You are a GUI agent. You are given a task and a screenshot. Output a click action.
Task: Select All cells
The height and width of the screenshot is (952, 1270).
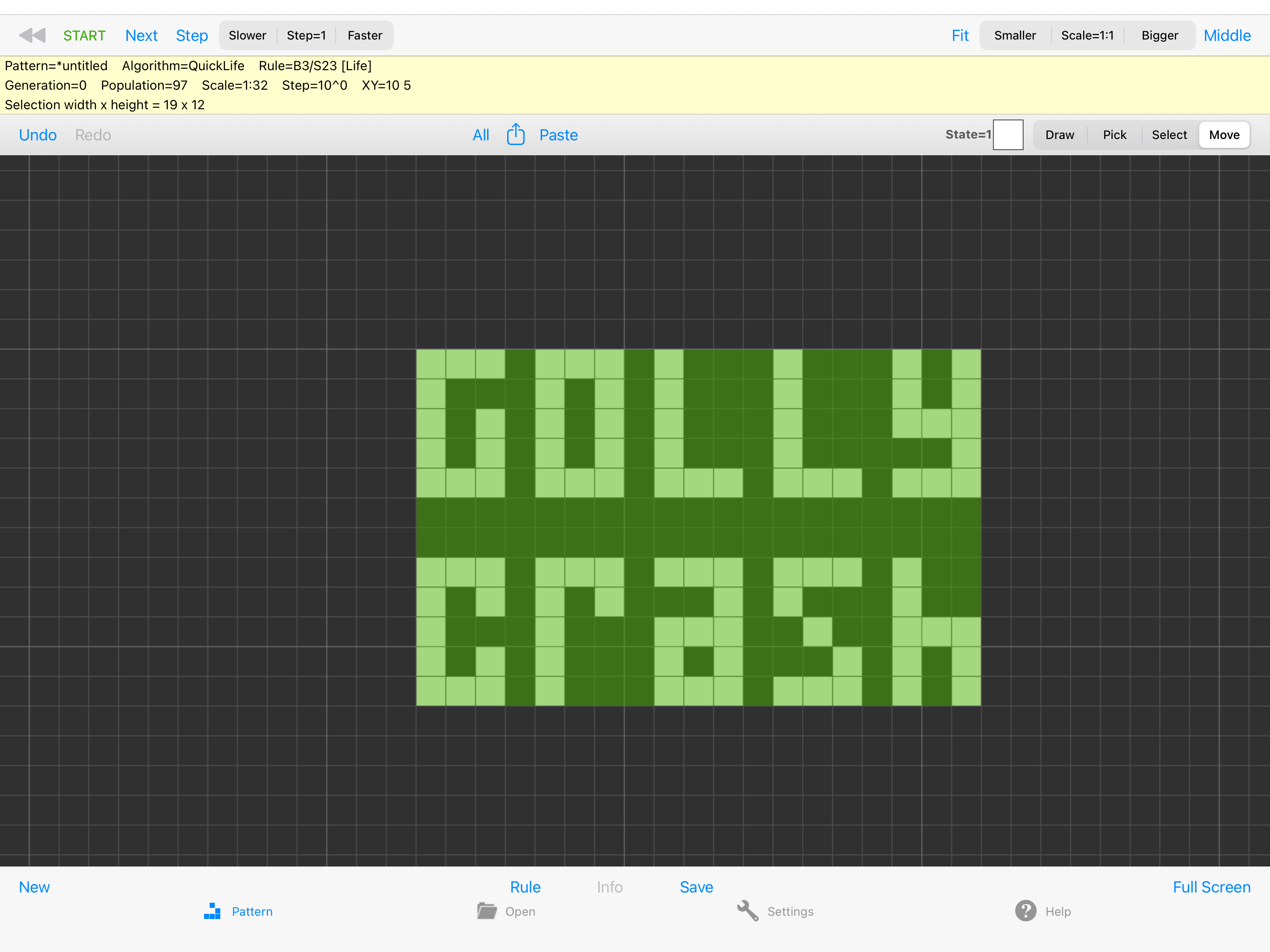[481, 135]
